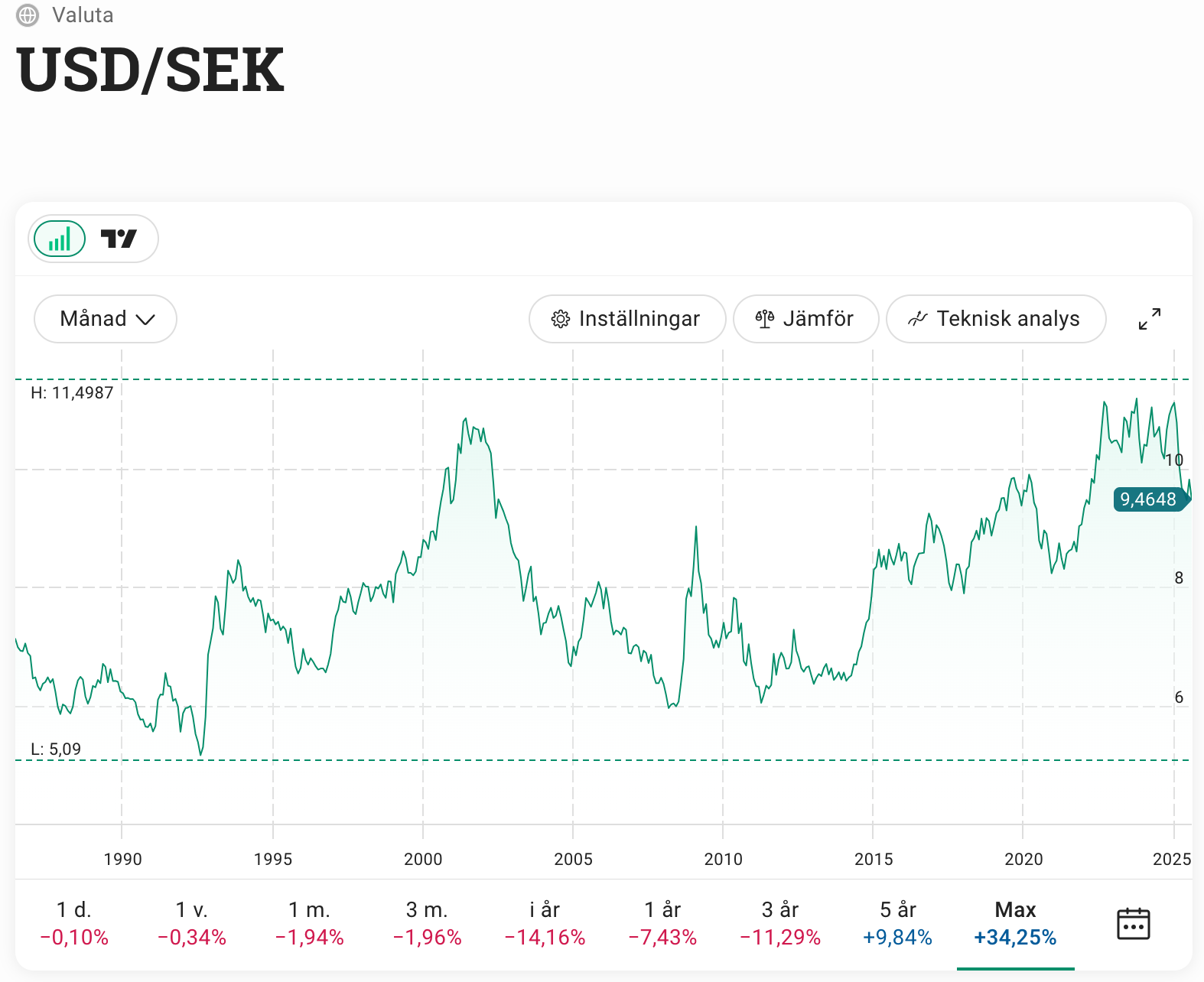This screenshot has height=982, width=1204.
Task: Open the Månad interval dropdown
Action: pyautogui.click(x=106, y=319)
